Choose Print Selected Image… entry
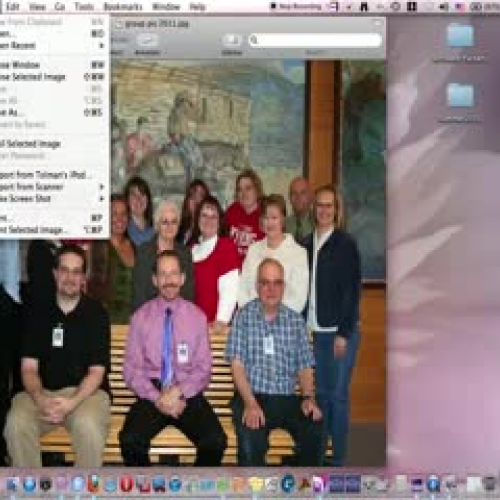The image size is (500, 500). pos(53,230)
